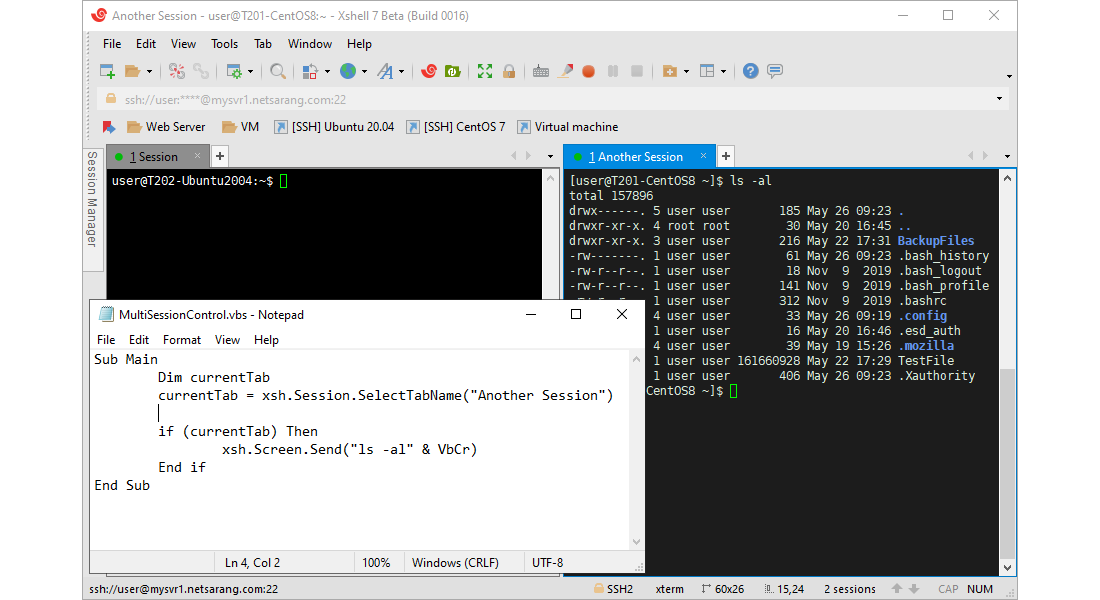
Task: Click the folder-with-plus toolbar icon
Action: [x=670, y=71]
